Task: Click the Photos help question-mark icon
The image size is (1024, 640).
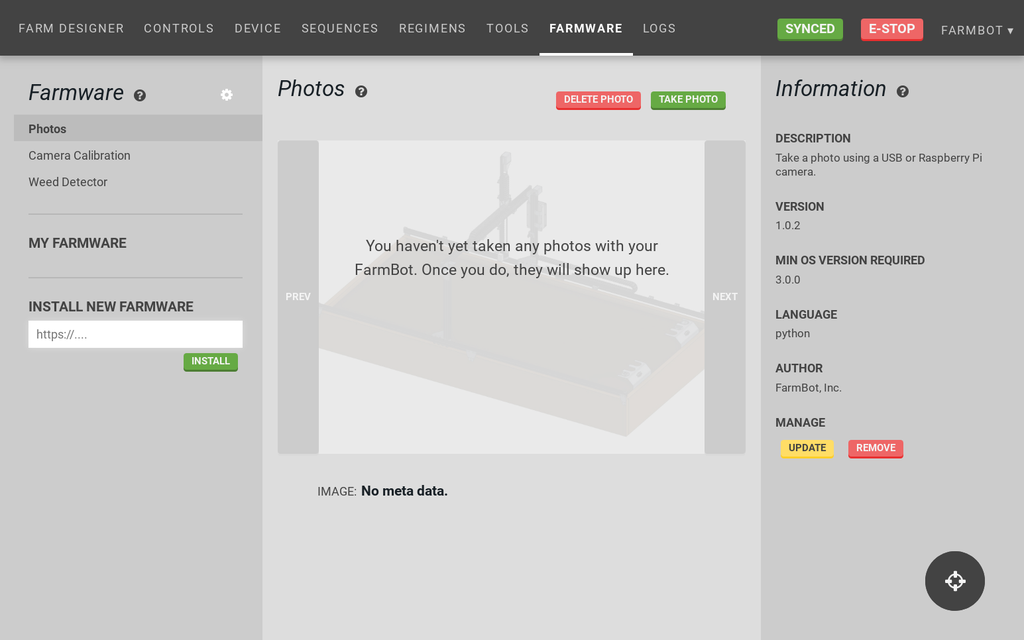Action: click(361, 91)
